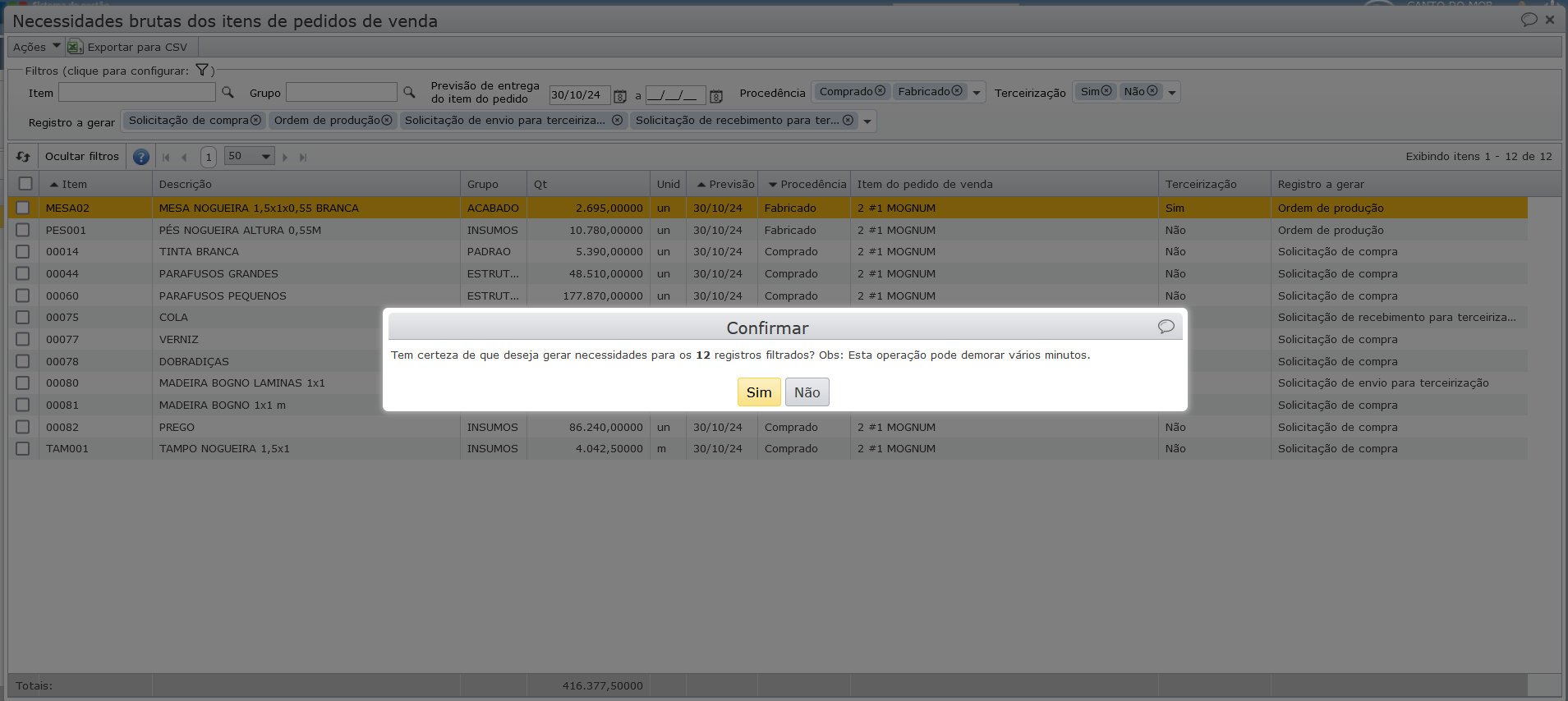Sort by the Descrição column header
The height and width of the screenshot is (701, 1568).
point(306,184)
